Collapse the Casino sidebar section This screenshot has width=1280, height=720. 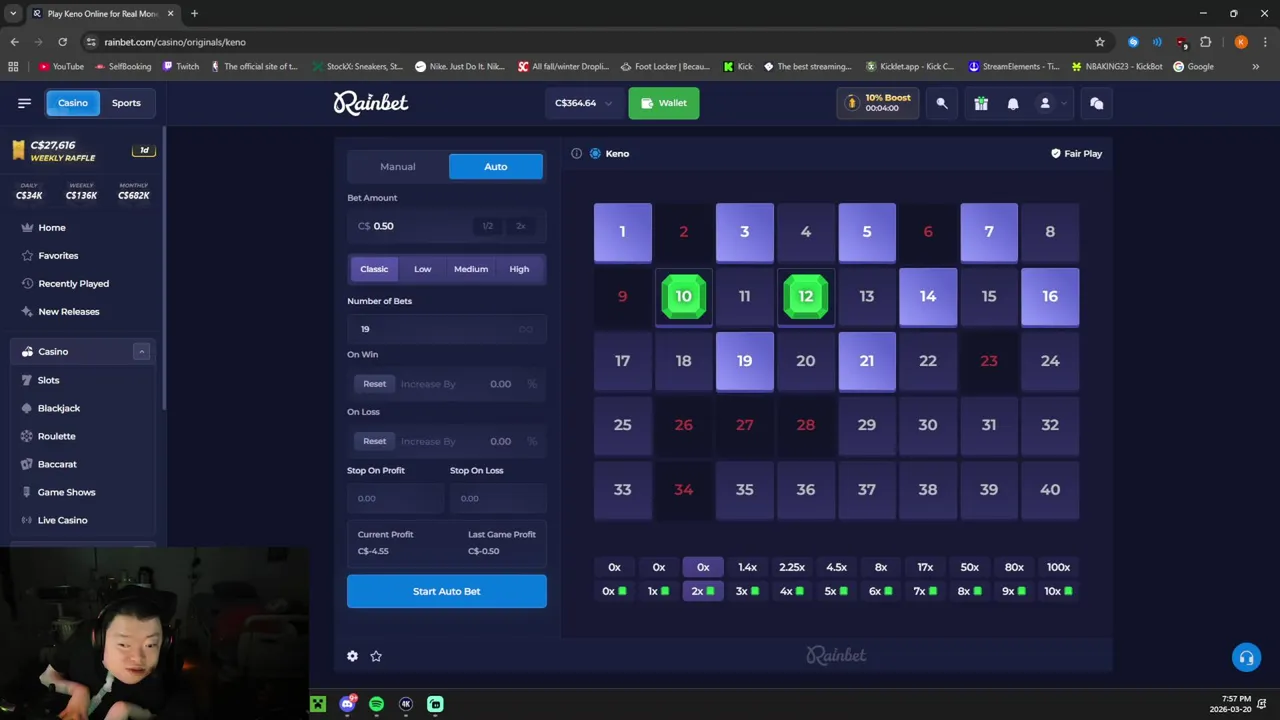(141, 352)
